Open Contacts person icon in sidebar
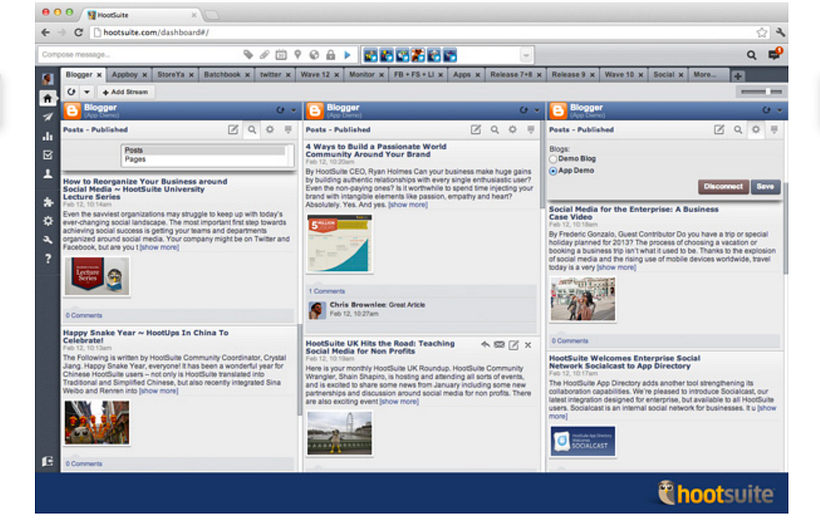The height and width of the screenshot is (525, 820). [48, 174]
